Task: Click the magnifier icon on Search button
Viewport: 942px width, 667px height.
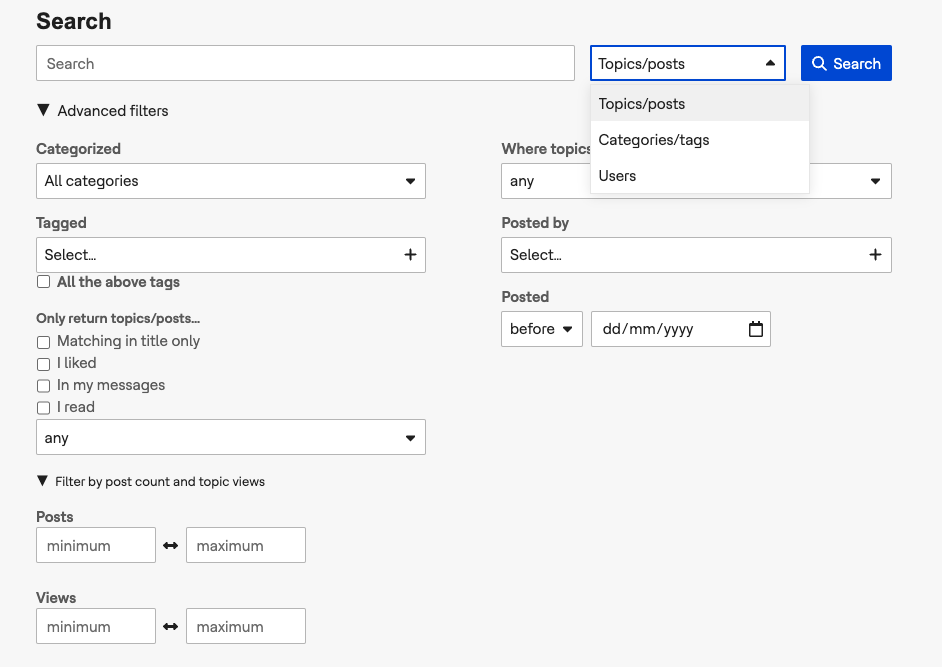Action: tap(819, 63)
